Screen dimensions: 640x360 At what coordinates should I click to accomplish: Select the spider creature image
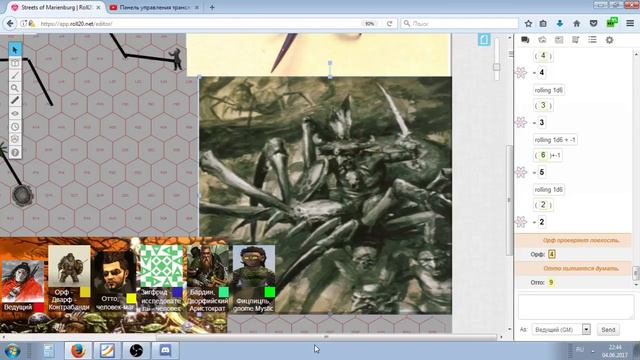[325, 195]
